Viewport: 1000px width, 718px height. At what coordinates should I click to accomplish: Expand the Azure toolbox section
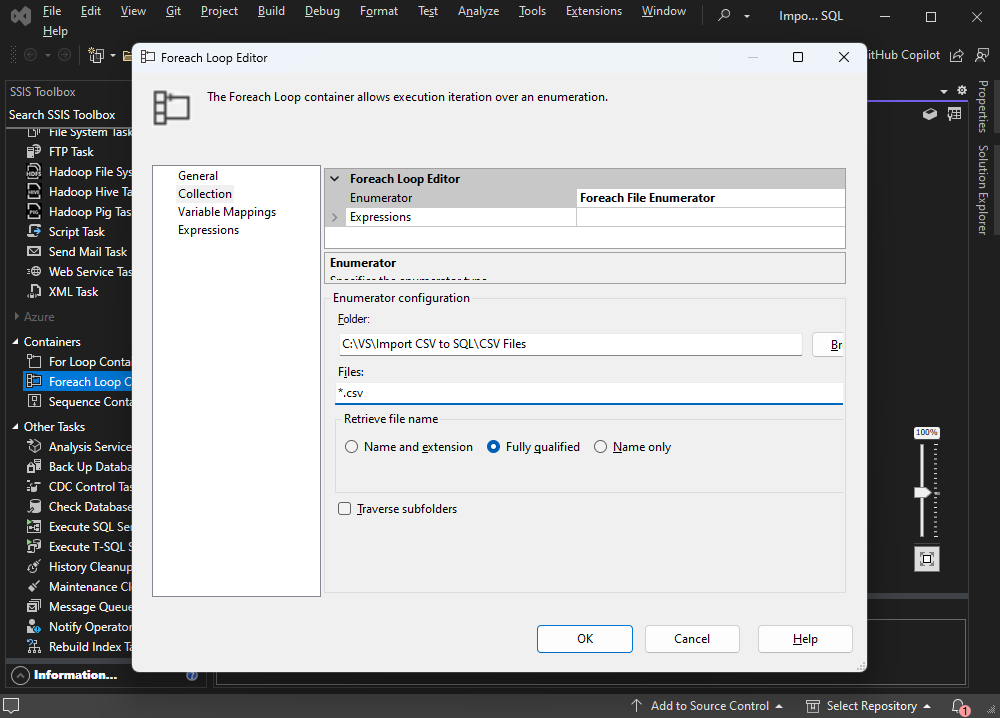17,316
